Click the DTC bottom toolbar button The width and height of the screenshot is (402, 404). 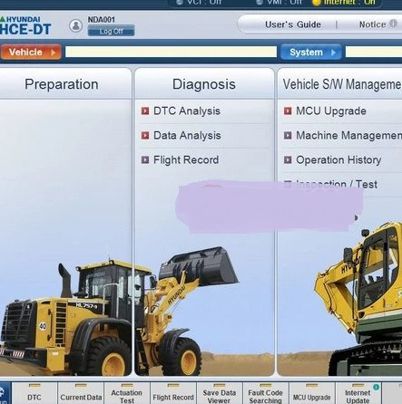click(34, 393)
